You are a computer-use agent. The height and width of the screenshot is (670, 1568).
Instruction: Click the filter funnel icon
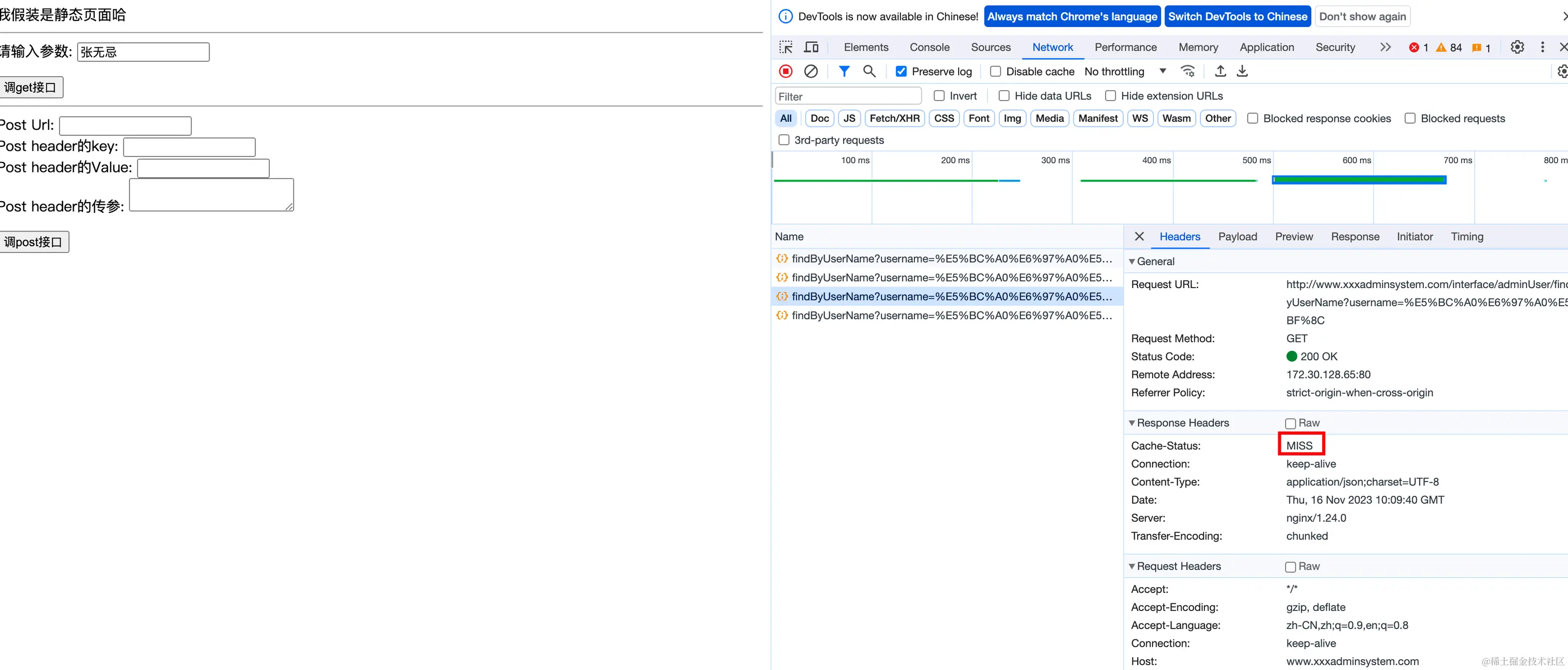[844, 72]
